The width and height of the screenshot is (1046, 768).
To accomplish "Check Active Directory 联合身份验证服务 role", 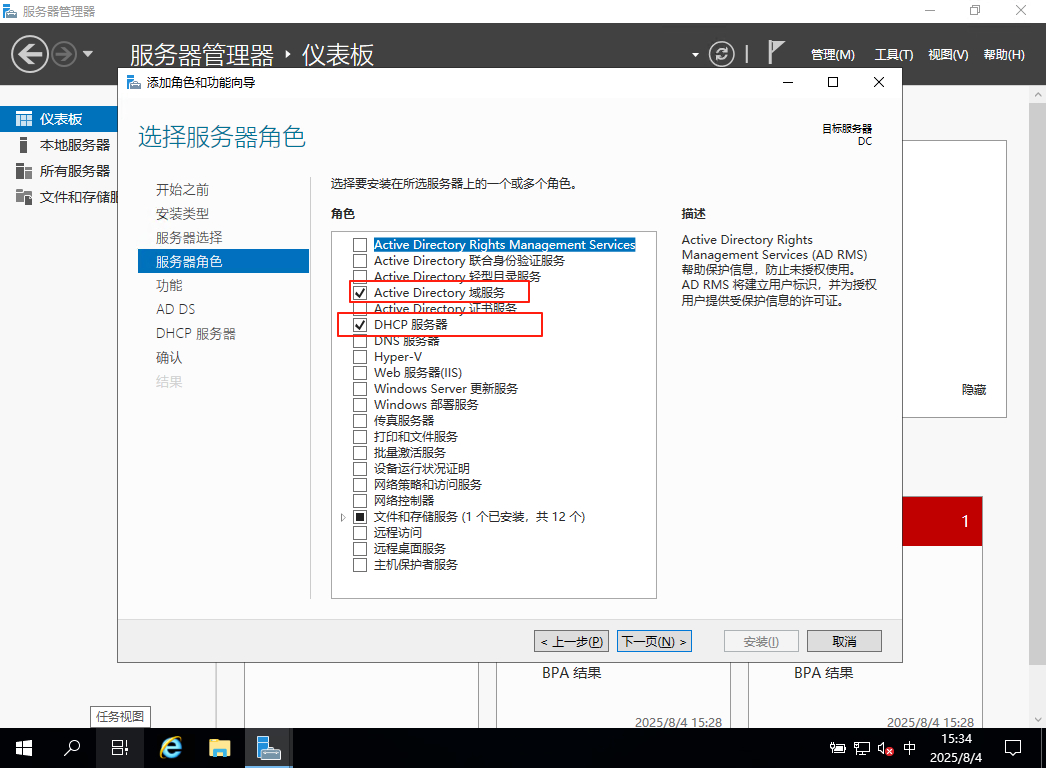I will pyautogui.click(x=360, y=261).
